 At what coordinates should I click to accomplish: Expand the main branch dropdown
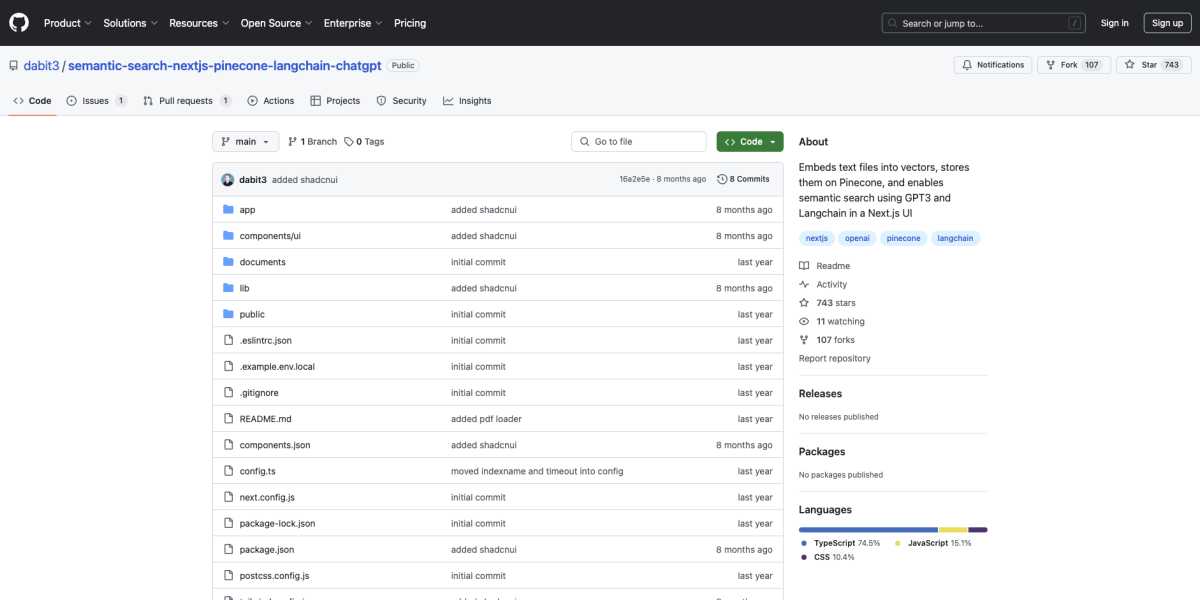(x=245, y=141)
